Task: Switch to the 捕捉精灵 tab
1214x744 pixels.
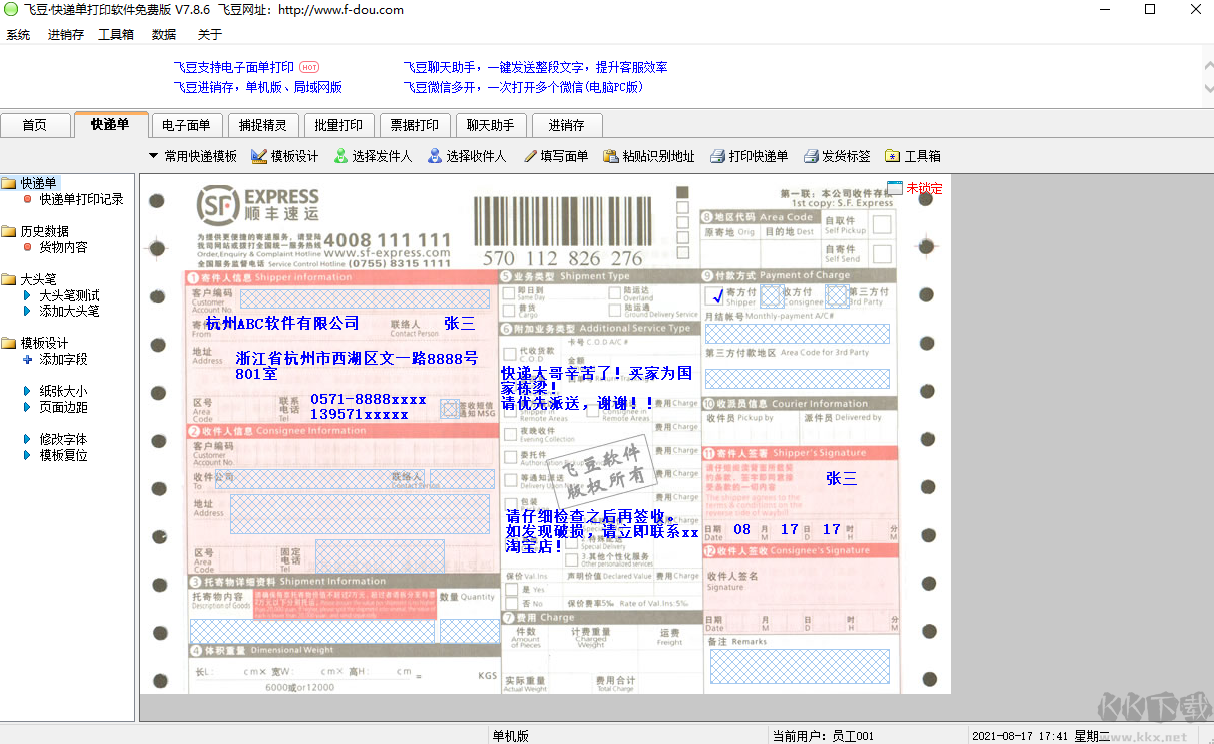Action: pos(263,125)
